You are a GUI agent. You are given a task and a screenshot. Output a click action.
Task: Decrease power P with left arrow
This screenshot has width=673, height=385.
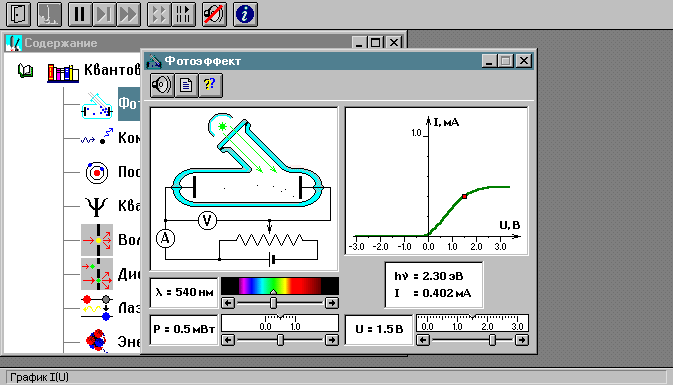[x=228, y=340]
